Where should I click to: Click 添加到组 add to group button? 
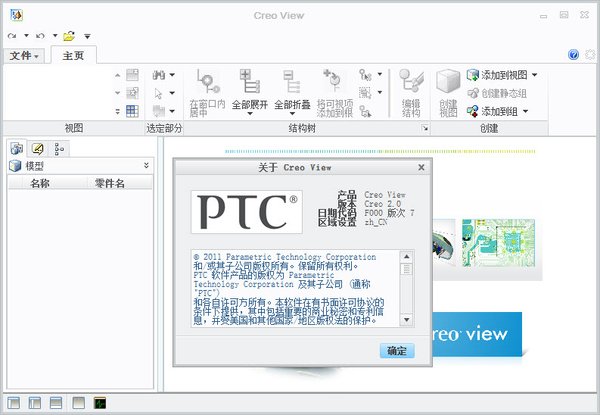click(492, 111)
